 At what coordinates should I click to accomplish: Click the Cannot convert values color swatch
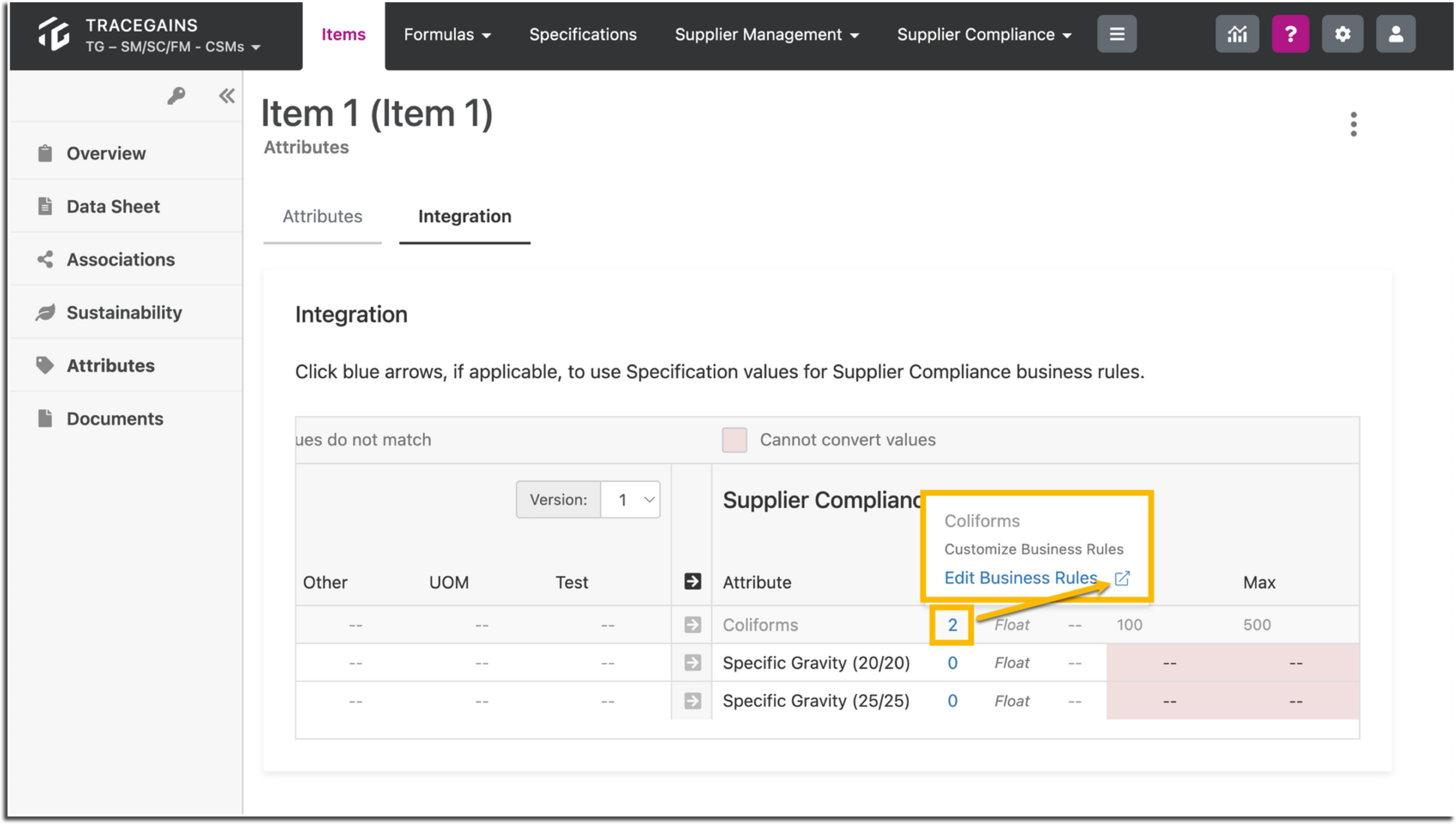[734, 440]
